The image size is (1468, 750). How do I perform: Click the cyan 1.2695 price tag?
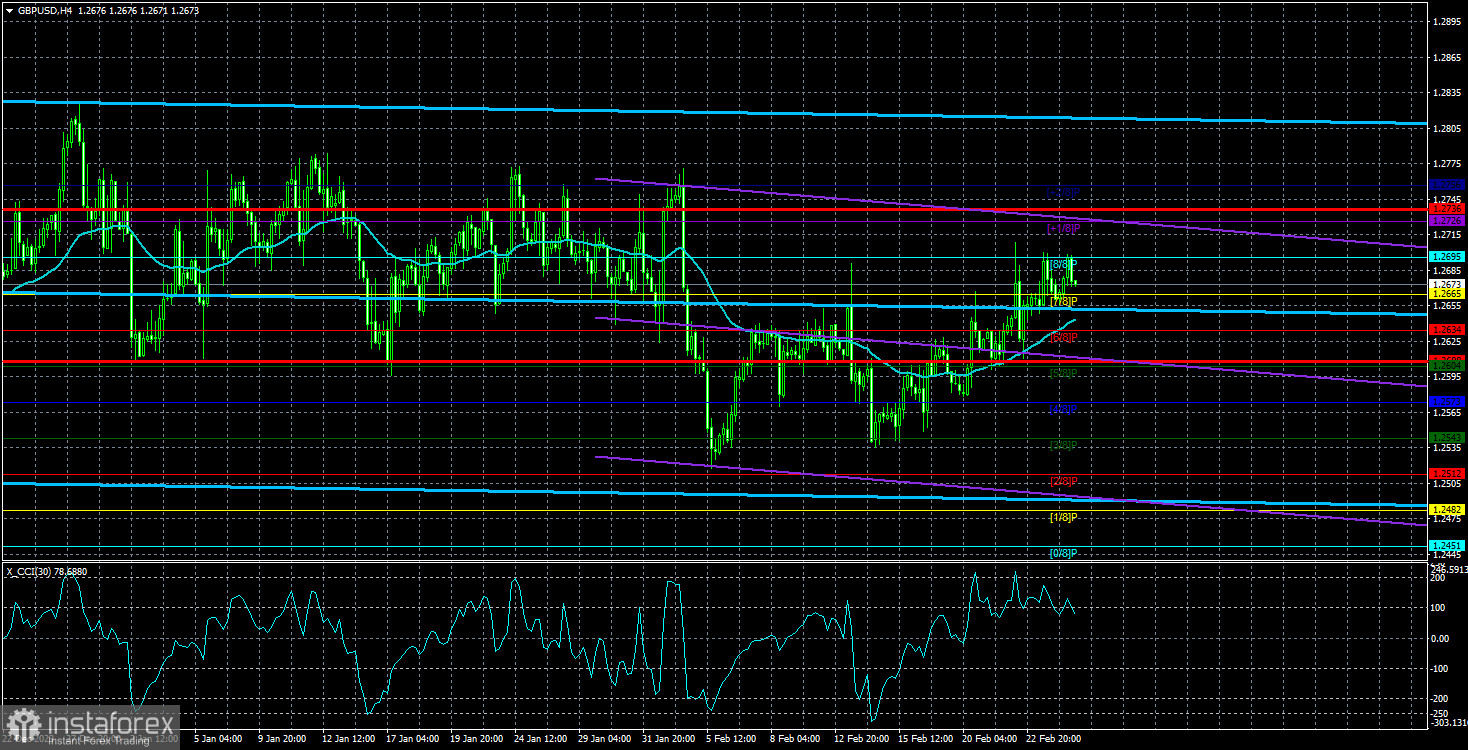1448,257
